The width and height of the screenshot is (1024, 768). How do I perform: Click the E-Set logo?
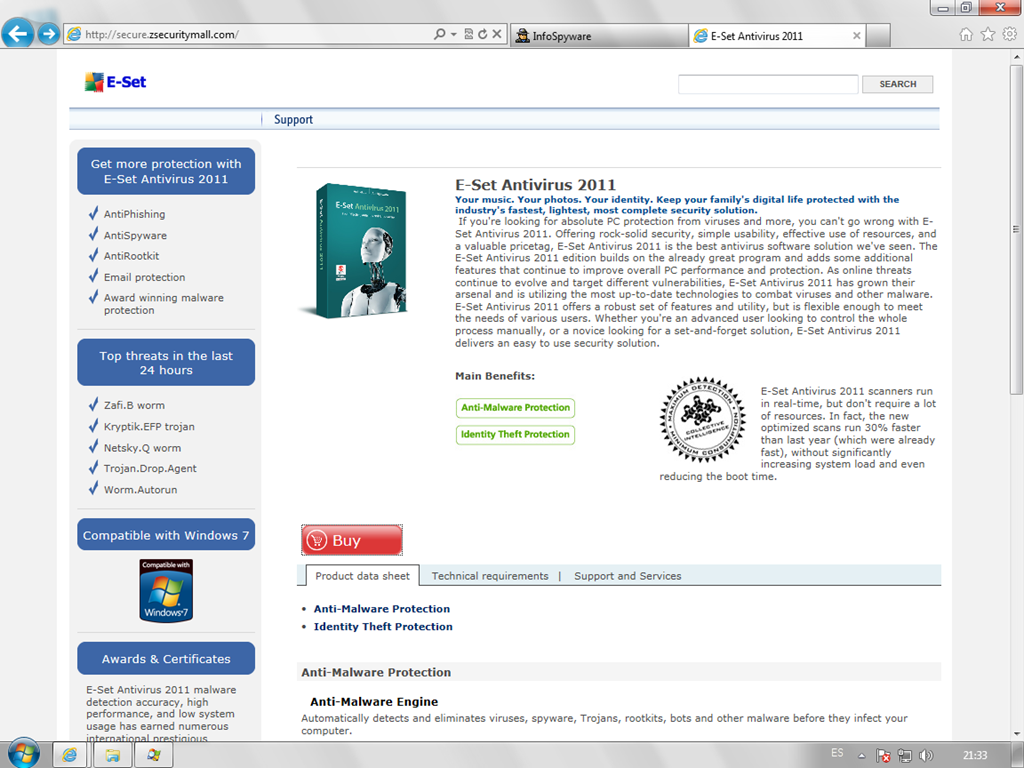[115, 82]
